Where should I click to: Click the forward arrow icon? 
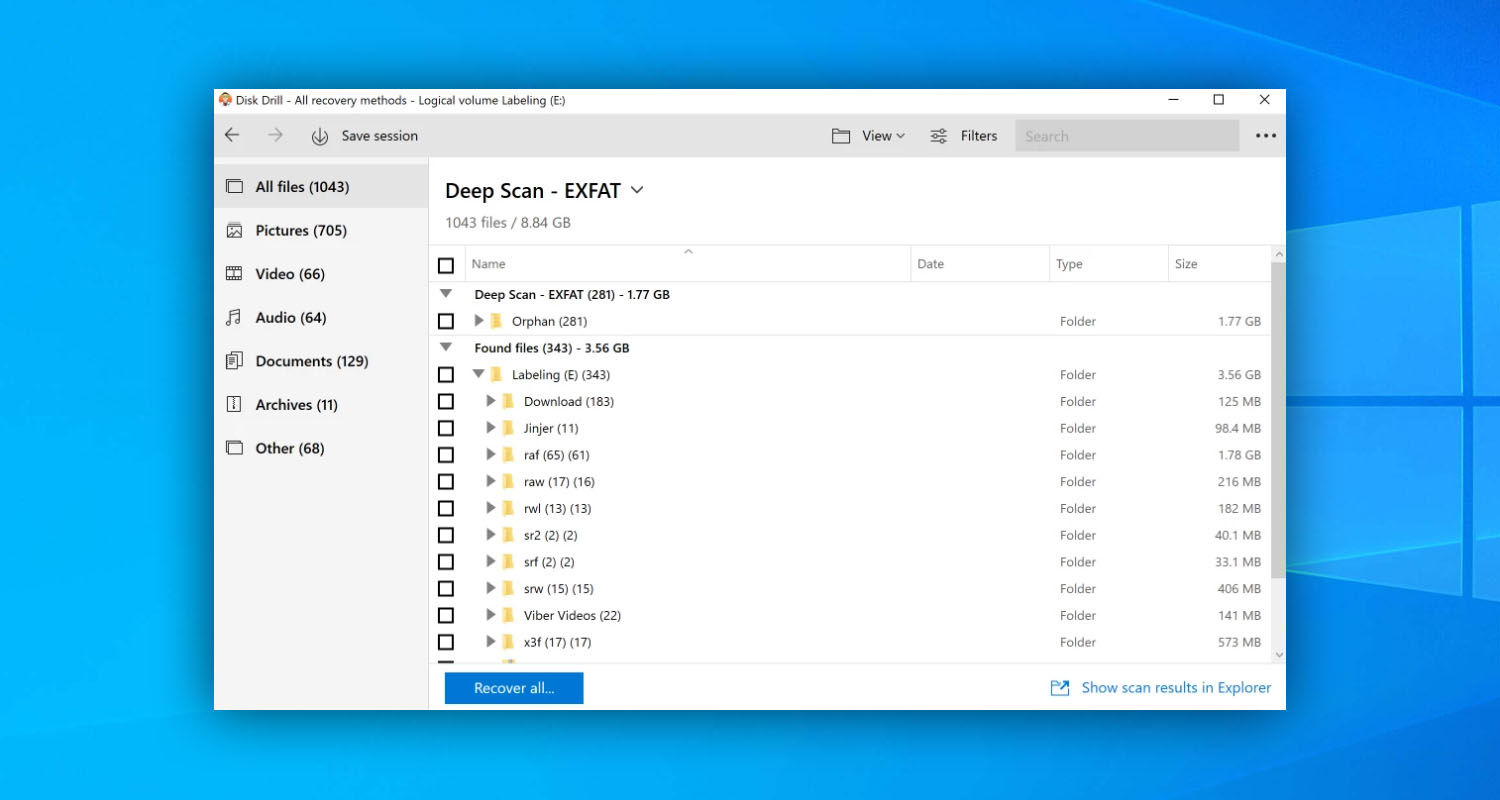275,135
